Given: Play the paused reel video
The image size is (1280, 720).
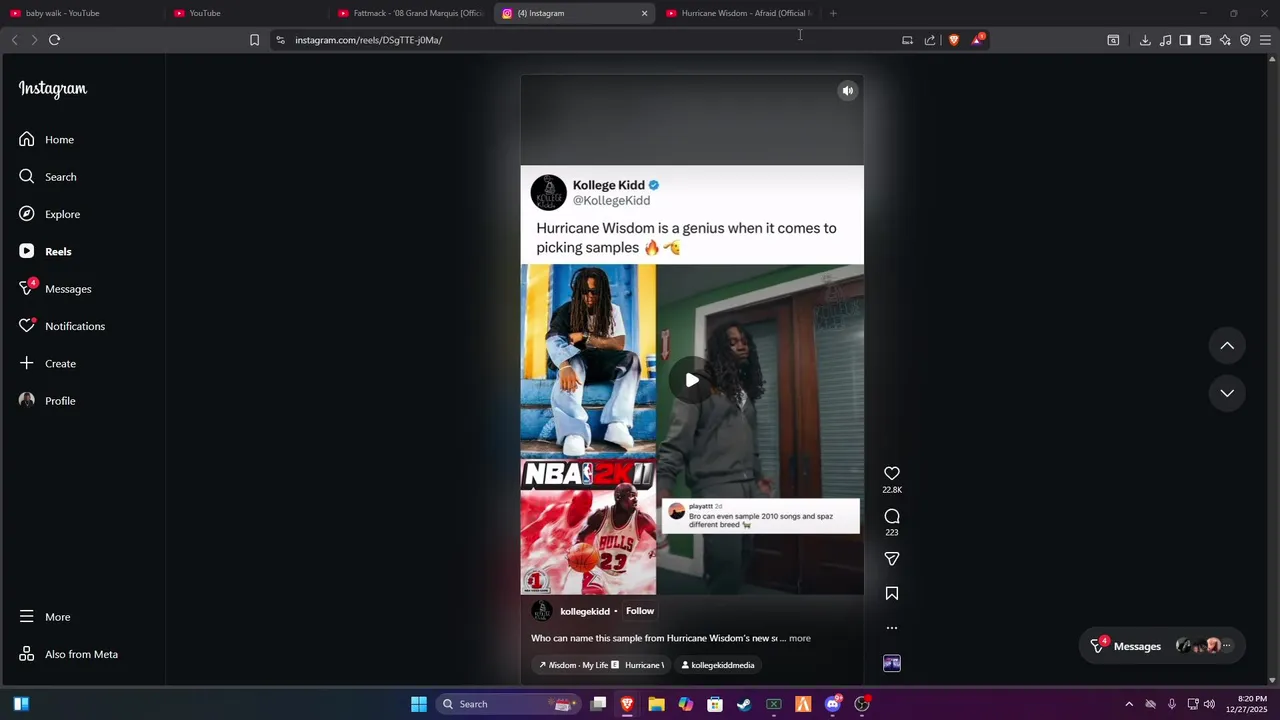Looking at the screenshot, I should (692, 380).
